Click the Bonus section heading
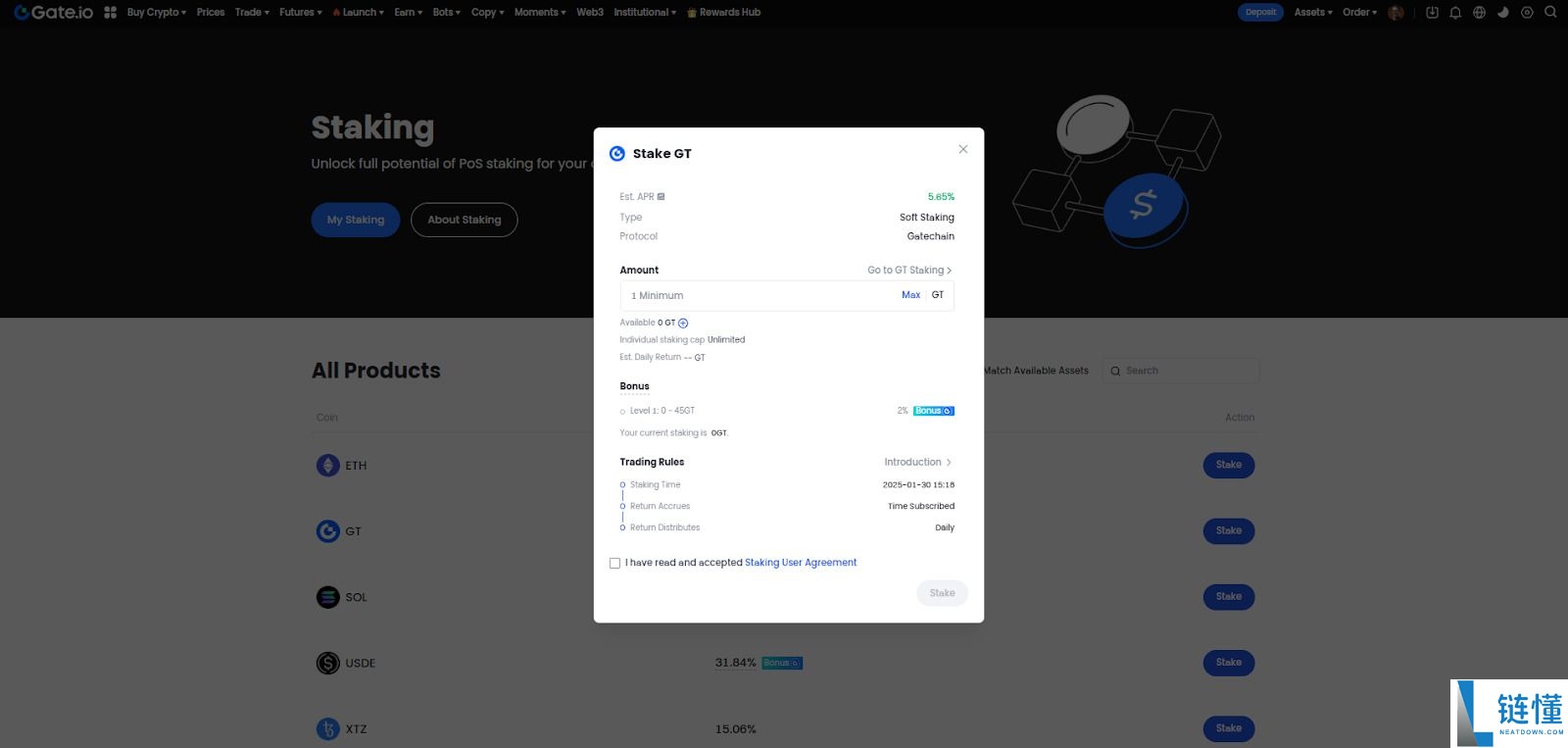This screenshot has height=748, width=1568. point(634,386)
